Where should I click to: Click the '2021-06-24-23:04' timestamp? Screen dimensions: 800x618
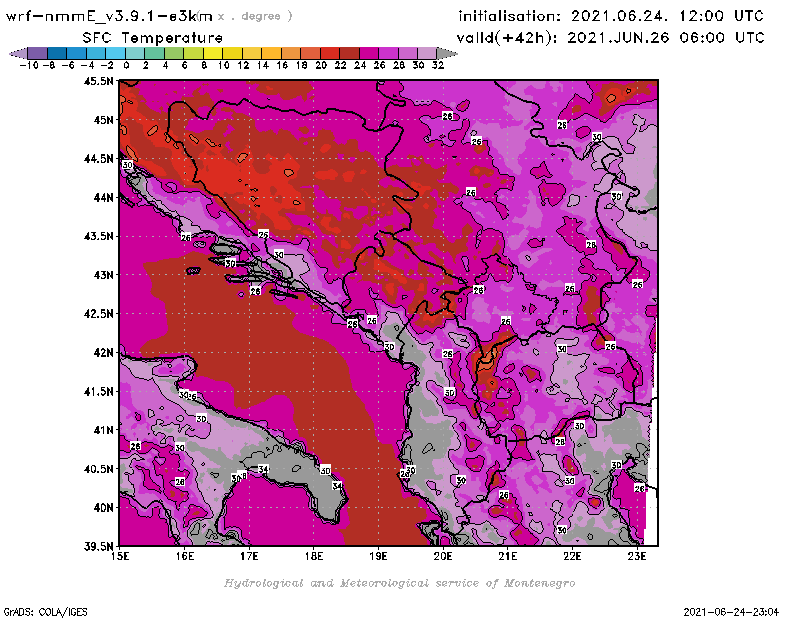731,611
